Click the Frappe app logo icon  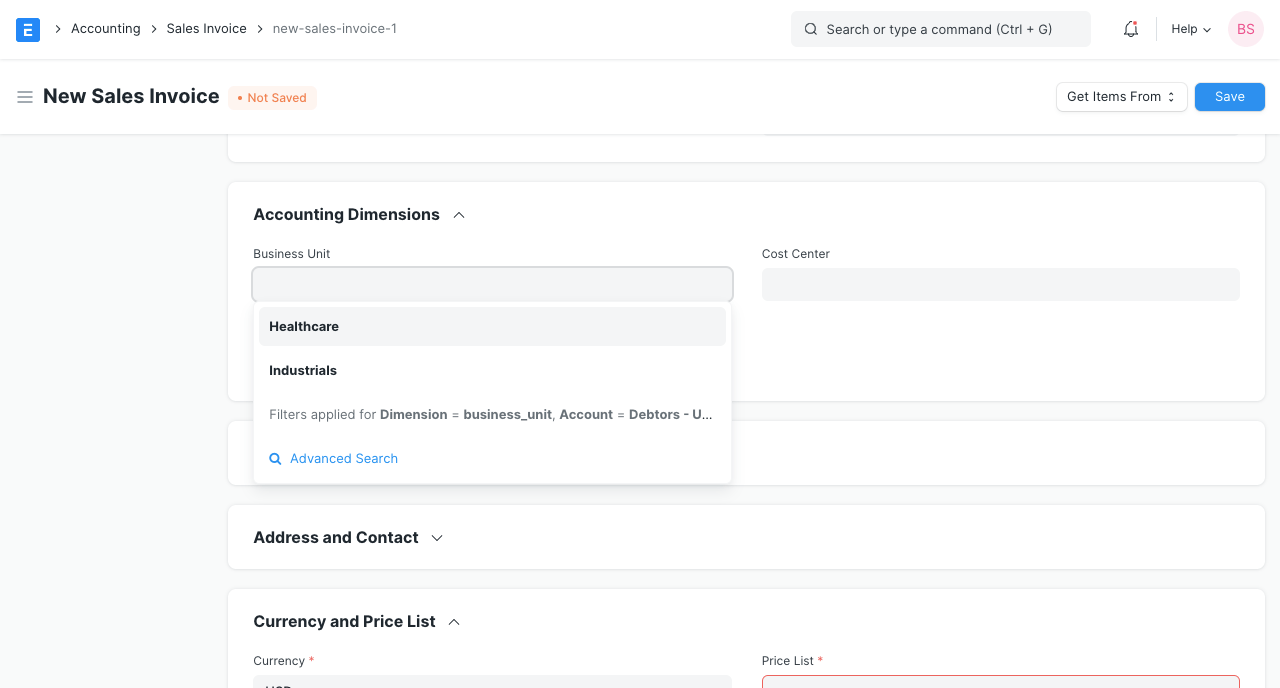click(x=27, y=29)
